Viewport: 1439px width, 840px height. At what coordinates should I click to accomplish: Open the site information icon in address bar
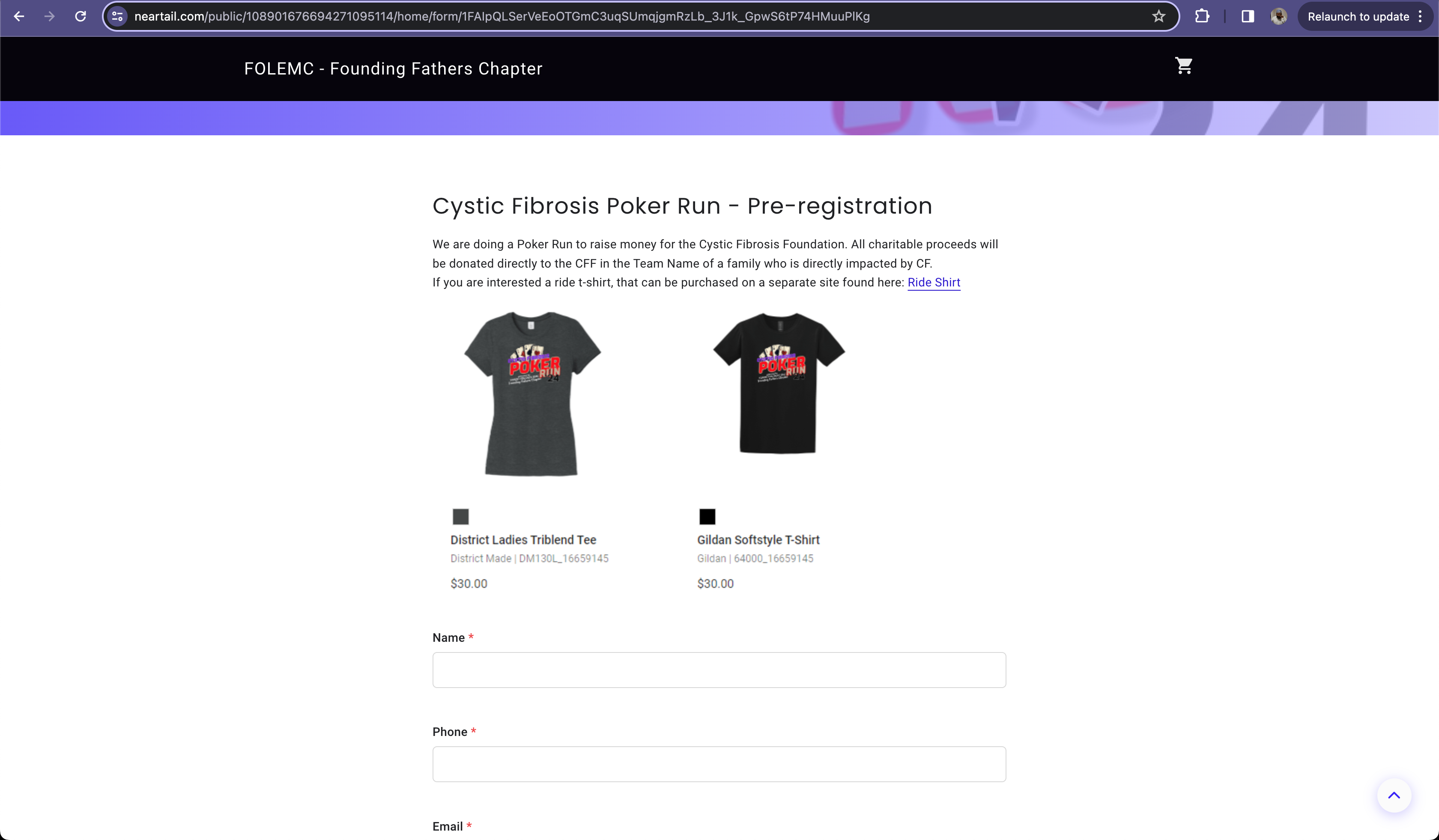point(118,17)
